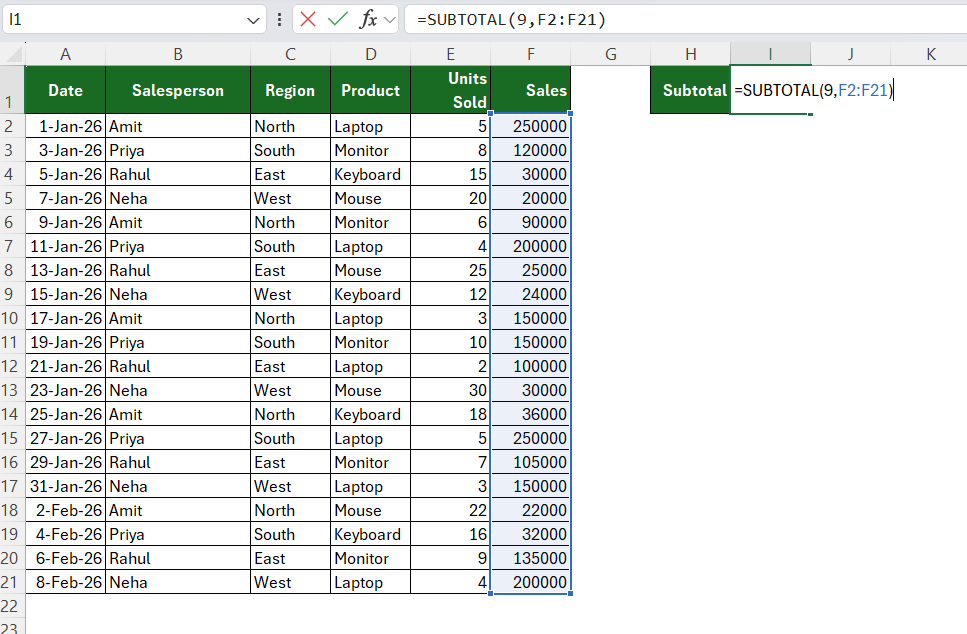
Task: Select the Sales value 24000
Action: tap(531, 294)
